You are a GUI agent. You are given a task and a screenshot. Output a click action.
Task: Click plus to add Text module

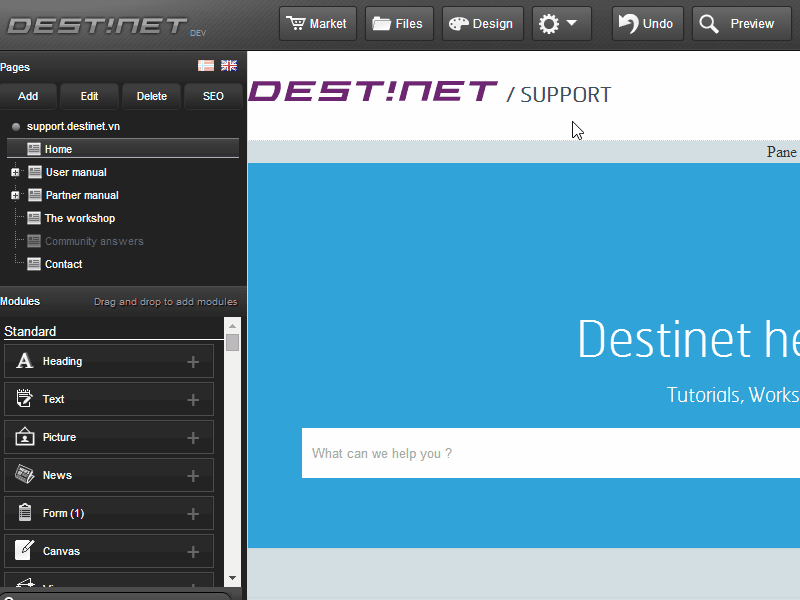click(x=193, y=400)
